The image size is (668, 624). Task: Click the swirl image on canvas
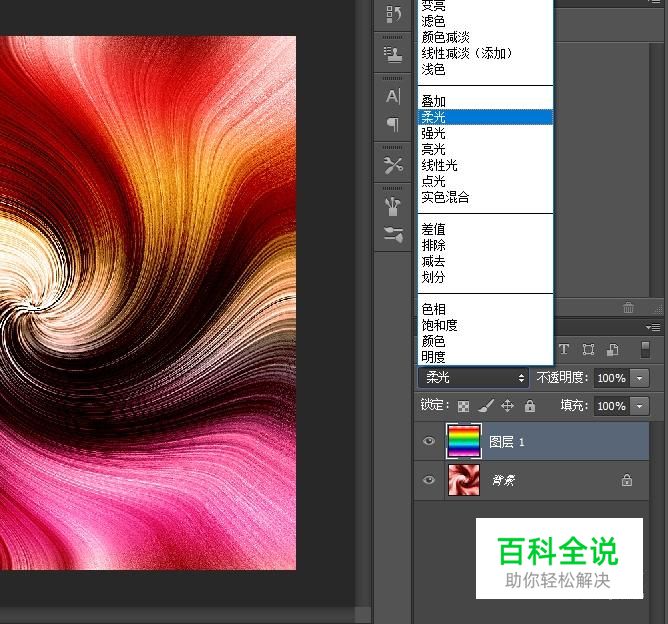[148, 303]
